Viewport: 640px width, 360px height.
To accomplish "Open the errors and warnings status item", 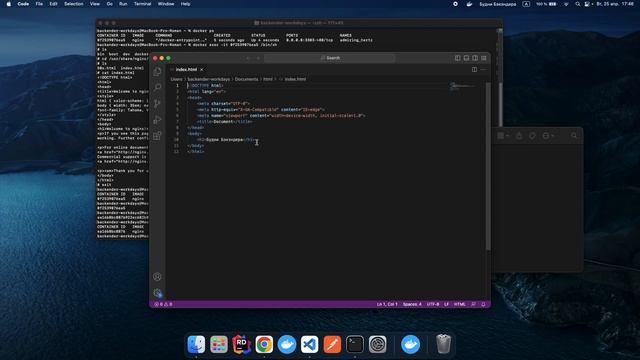I will (163, 304).
